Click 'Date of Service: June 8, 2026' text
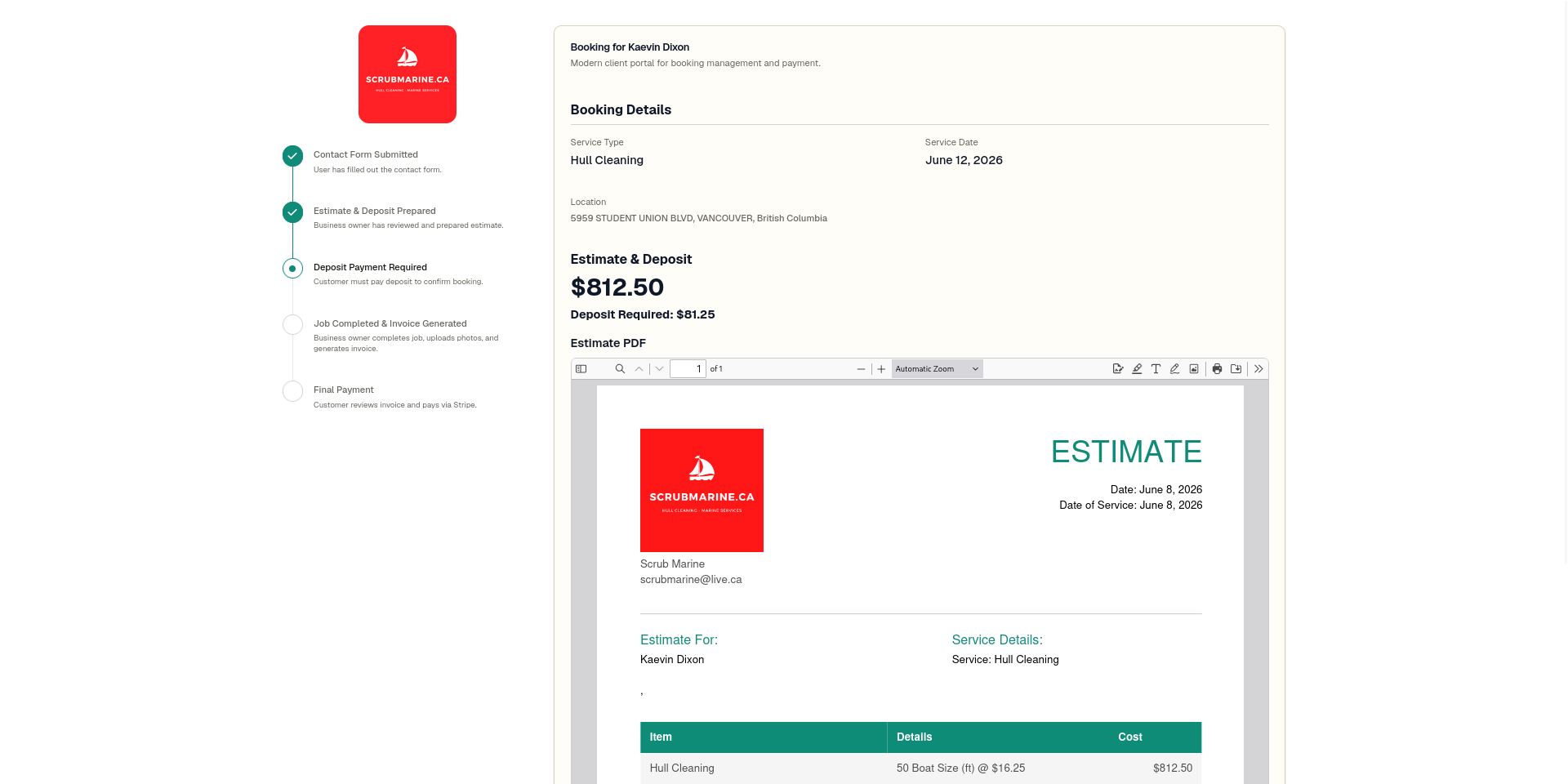This screenshot has height=784, width=1568. point(1130,506)
